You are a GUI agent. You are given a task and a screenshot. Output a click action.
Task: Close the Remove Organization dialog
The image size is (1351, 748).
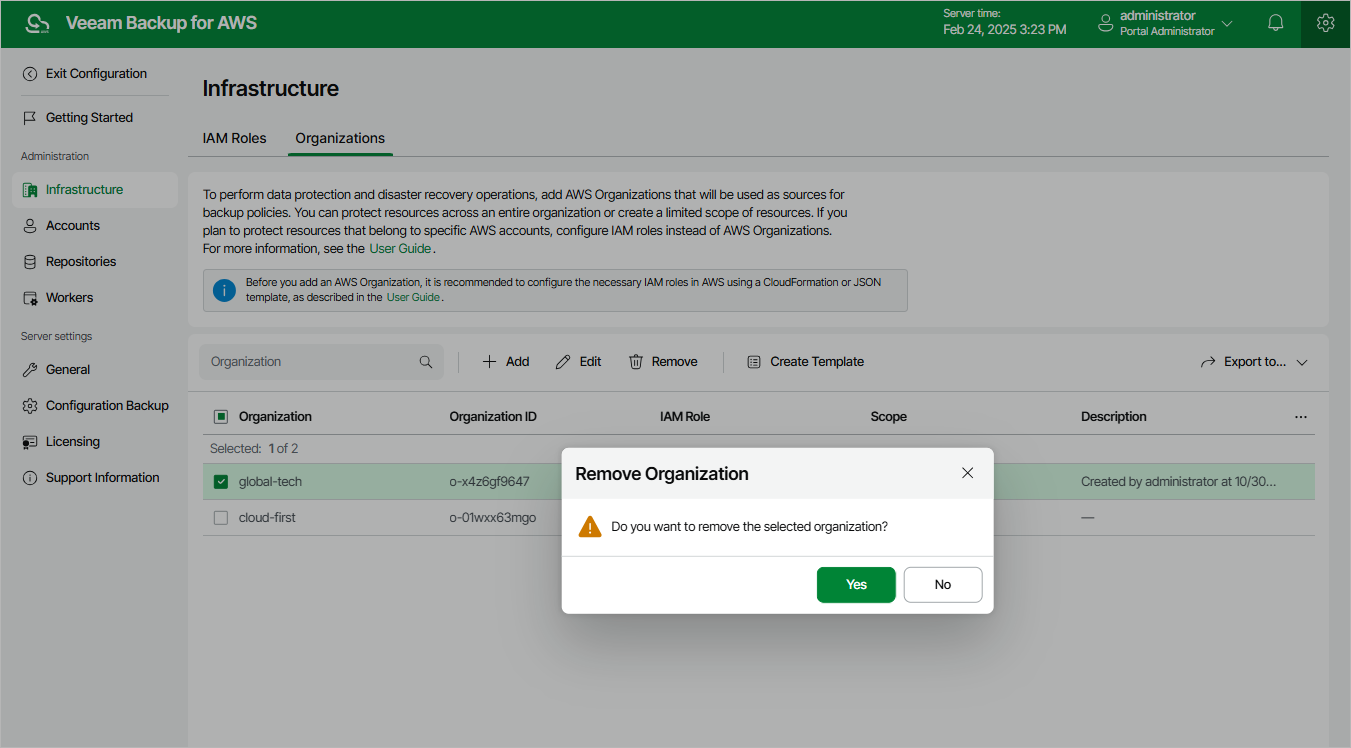[967, 473]
